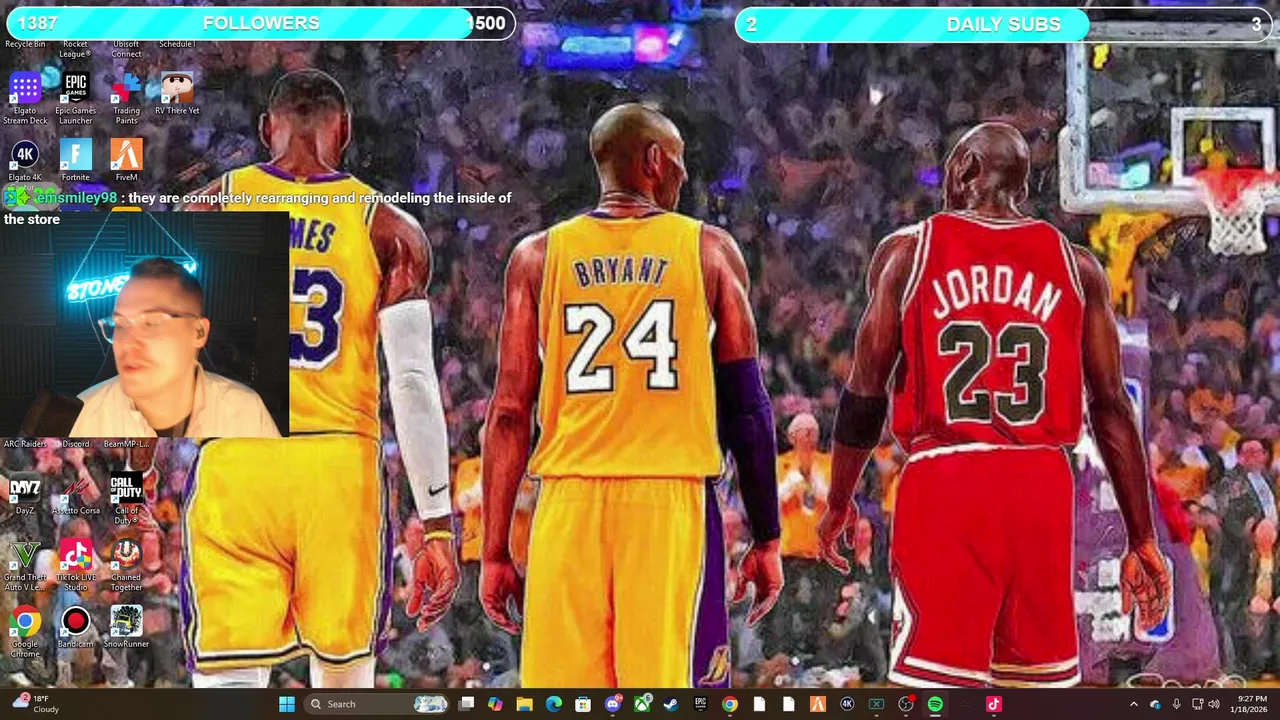Select the RV There Yet desktop shortcut
This screenshot has width=1280, height=720.
[177, 94]
